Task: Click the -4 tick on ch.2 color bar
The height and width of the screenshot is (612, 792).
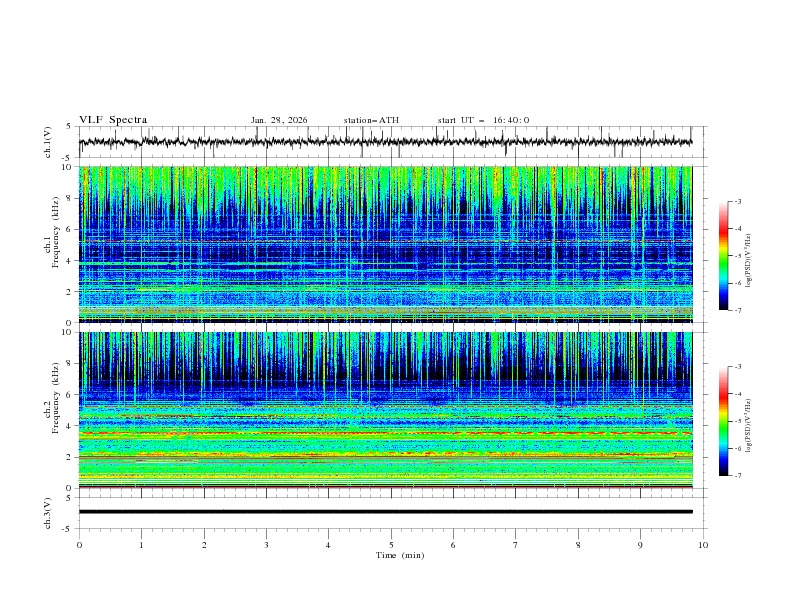Action: tap(737, 394)
